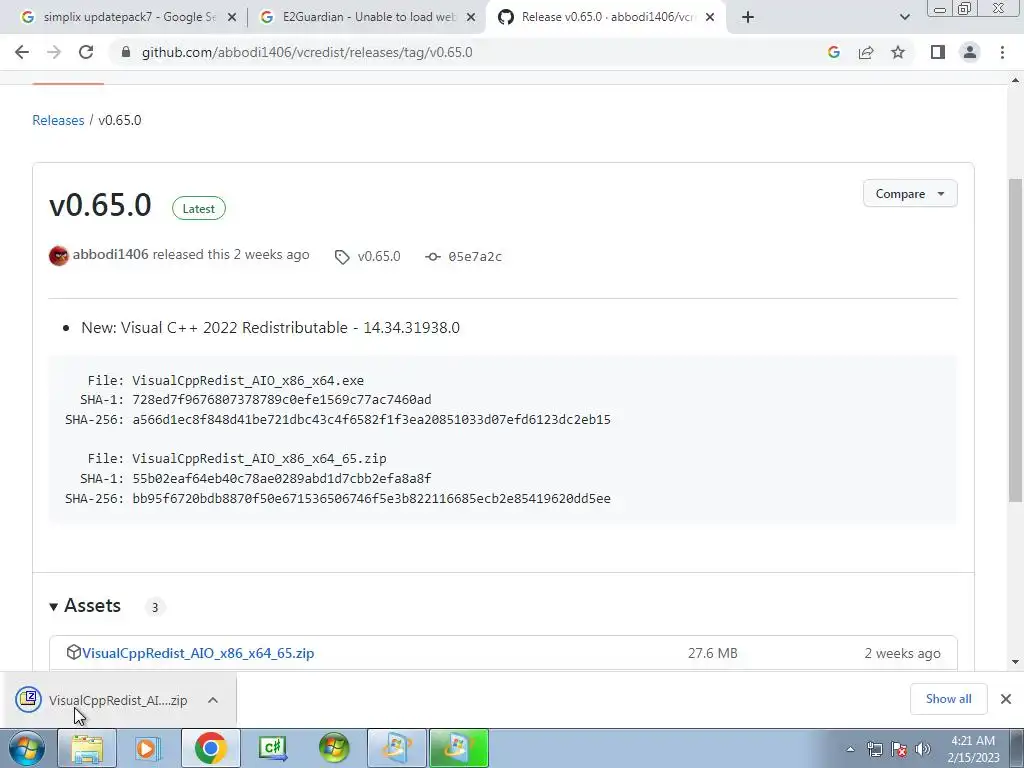The height and width of the screenshot is (768, 1024).
Task: Click the Google icon in address bar
Action: pos(833,52)
